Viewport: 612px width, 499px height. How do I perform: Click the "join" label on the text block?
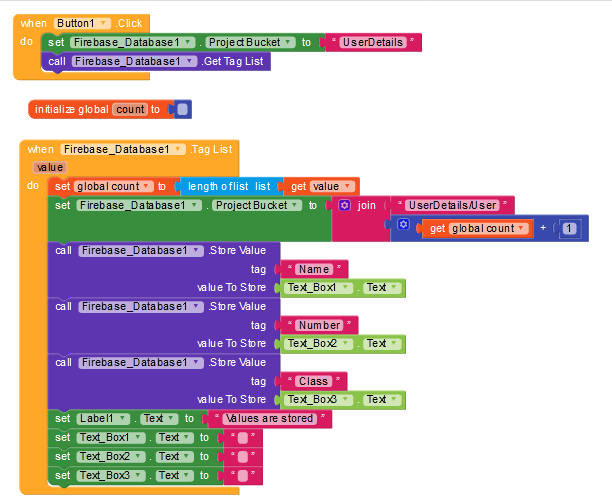pyautogui.click(x=366, y=205)
